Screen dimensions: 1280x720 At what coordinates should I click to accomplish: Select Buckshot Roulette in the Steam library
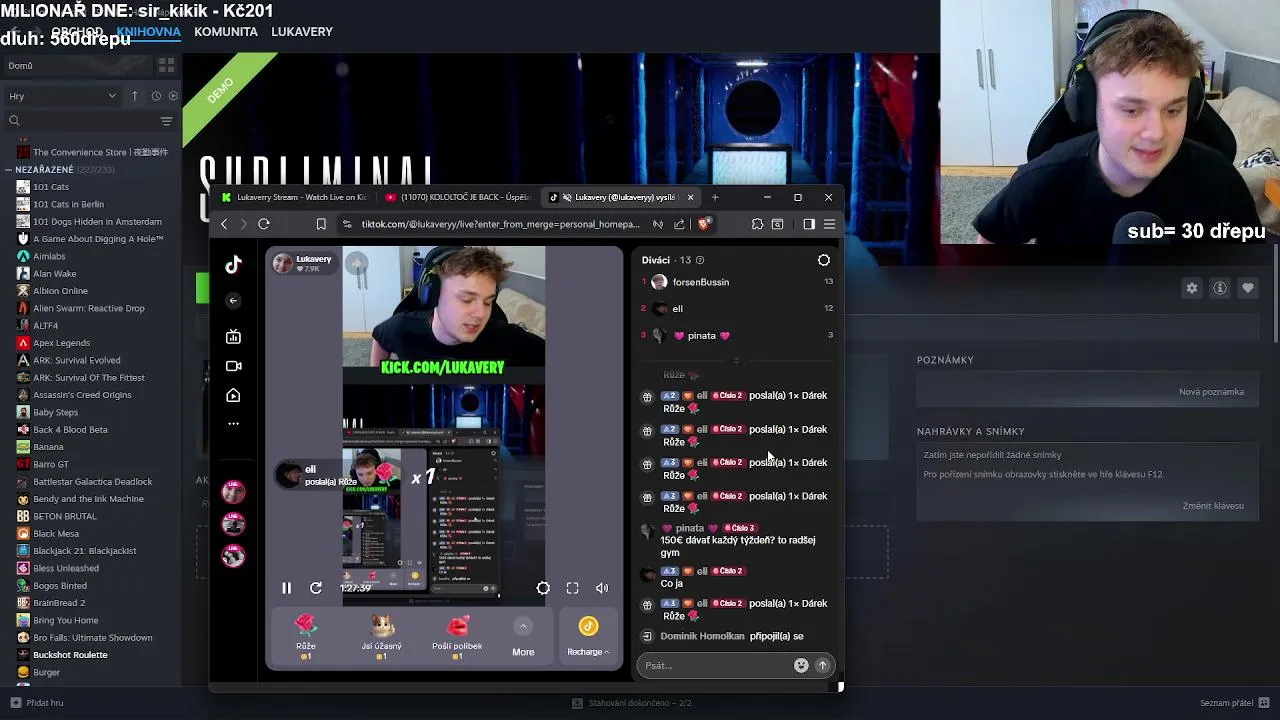(x=70, y=655)
